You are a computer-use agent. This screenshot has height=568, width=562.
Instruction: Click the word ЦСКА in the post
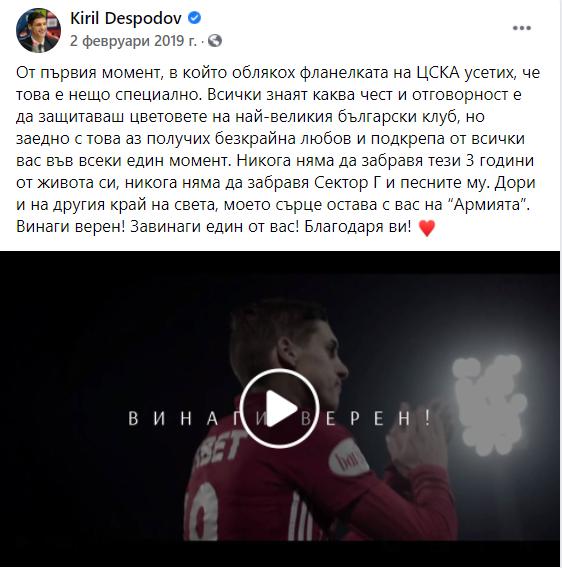pyautogui.click(x=438, y=73)
